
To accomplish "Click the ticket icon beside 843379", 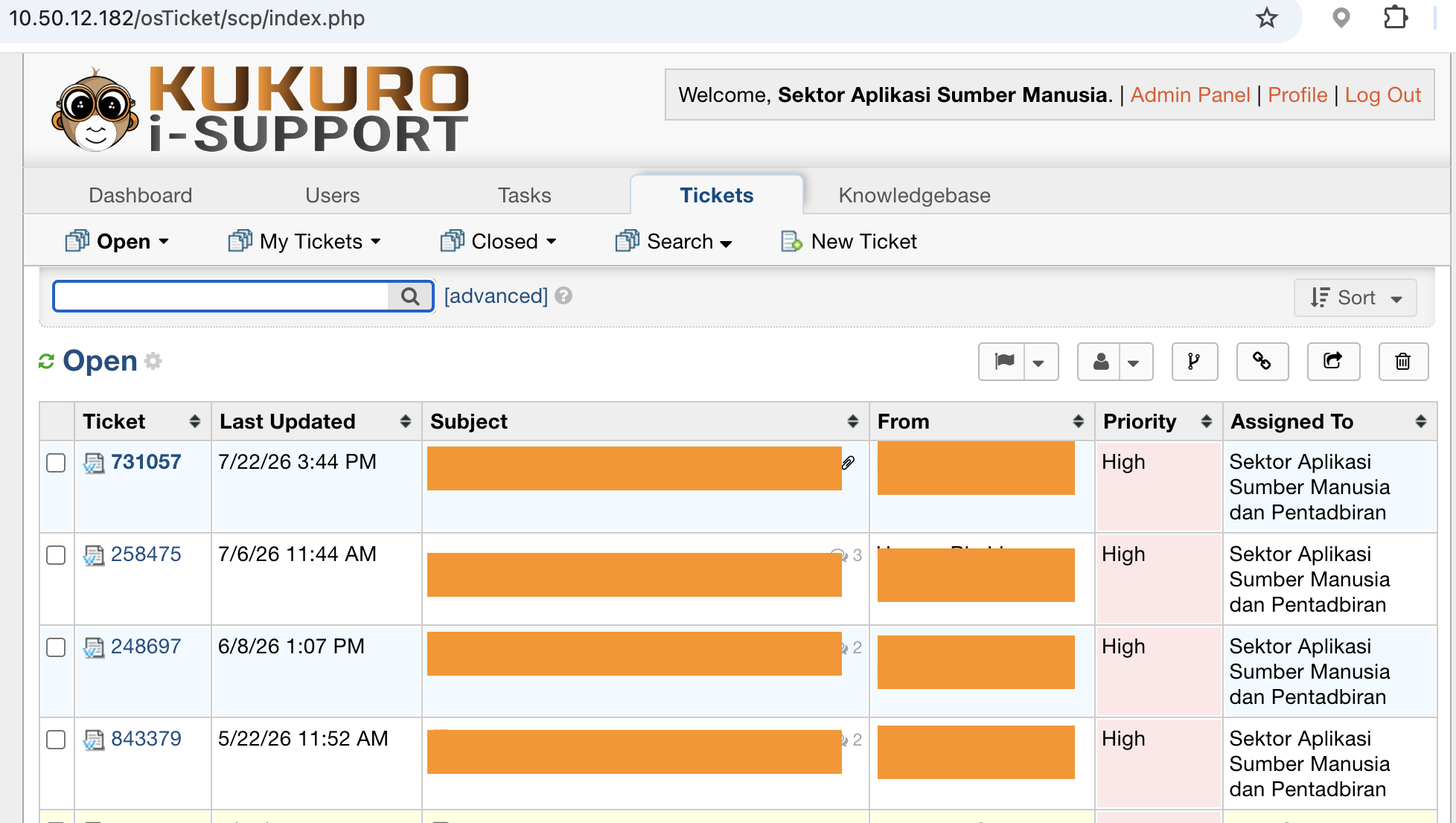I will [x=94, y=740].
